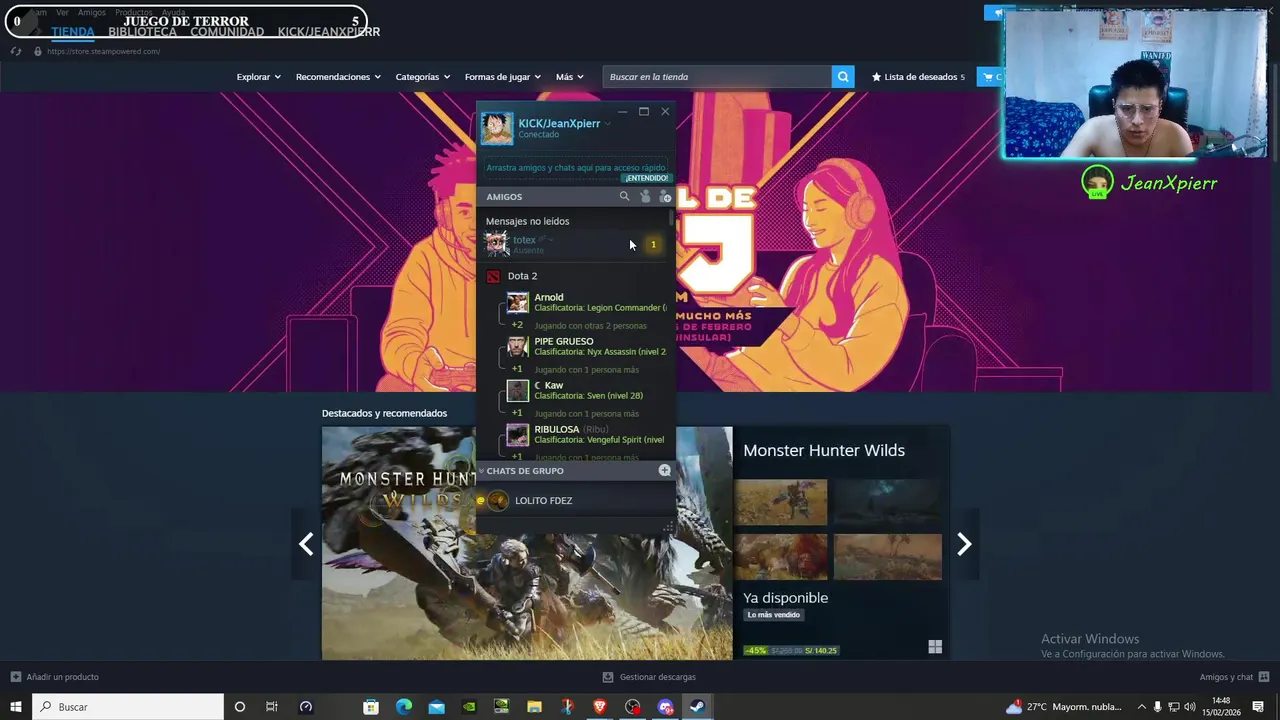Viewport: 1280px width, 720px height.
Task: Click Gestionar descargas link
Action: [657, 677]
